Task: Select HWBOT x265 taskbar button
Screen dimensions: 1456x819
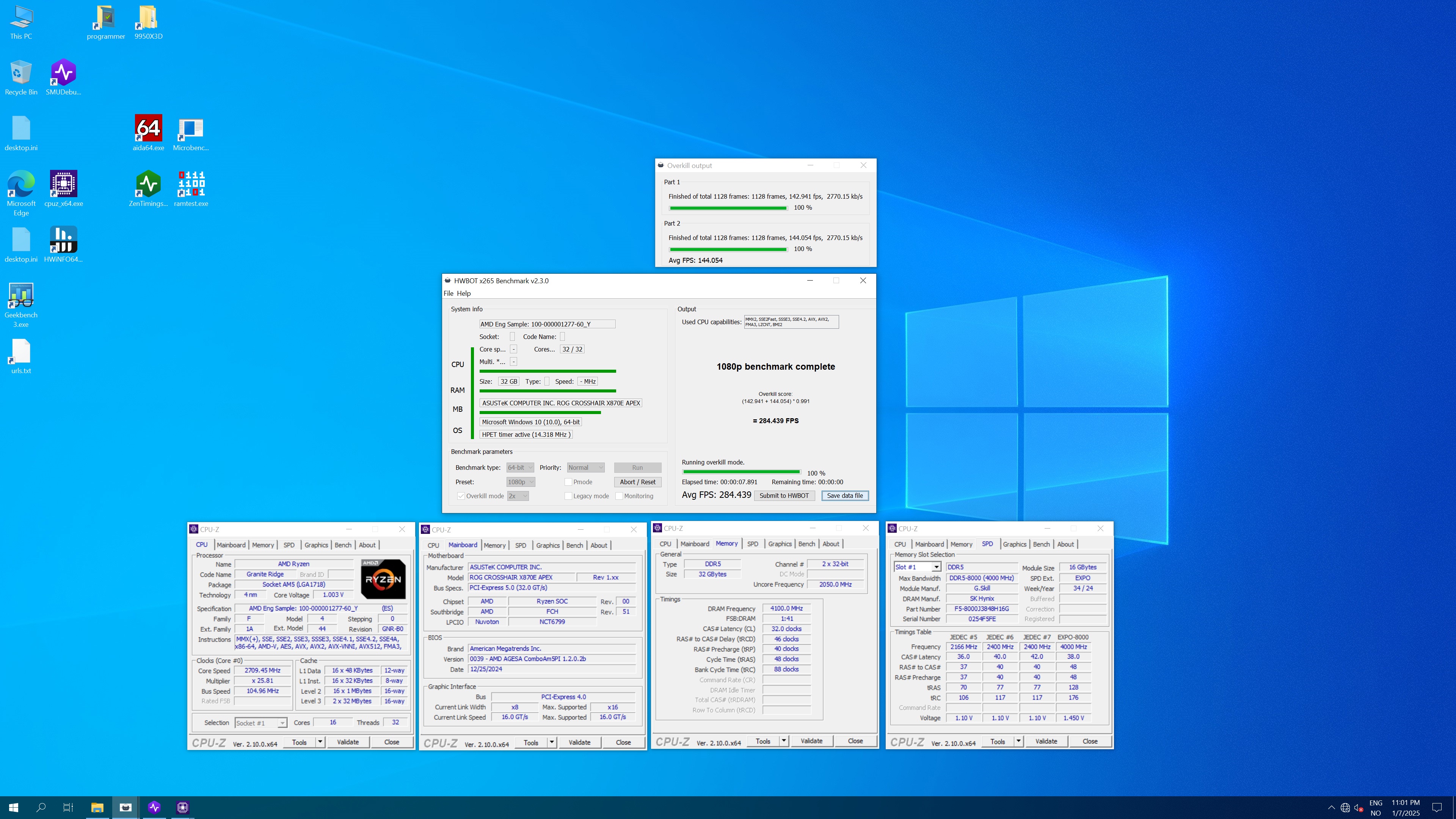Action: coord(126,807)
